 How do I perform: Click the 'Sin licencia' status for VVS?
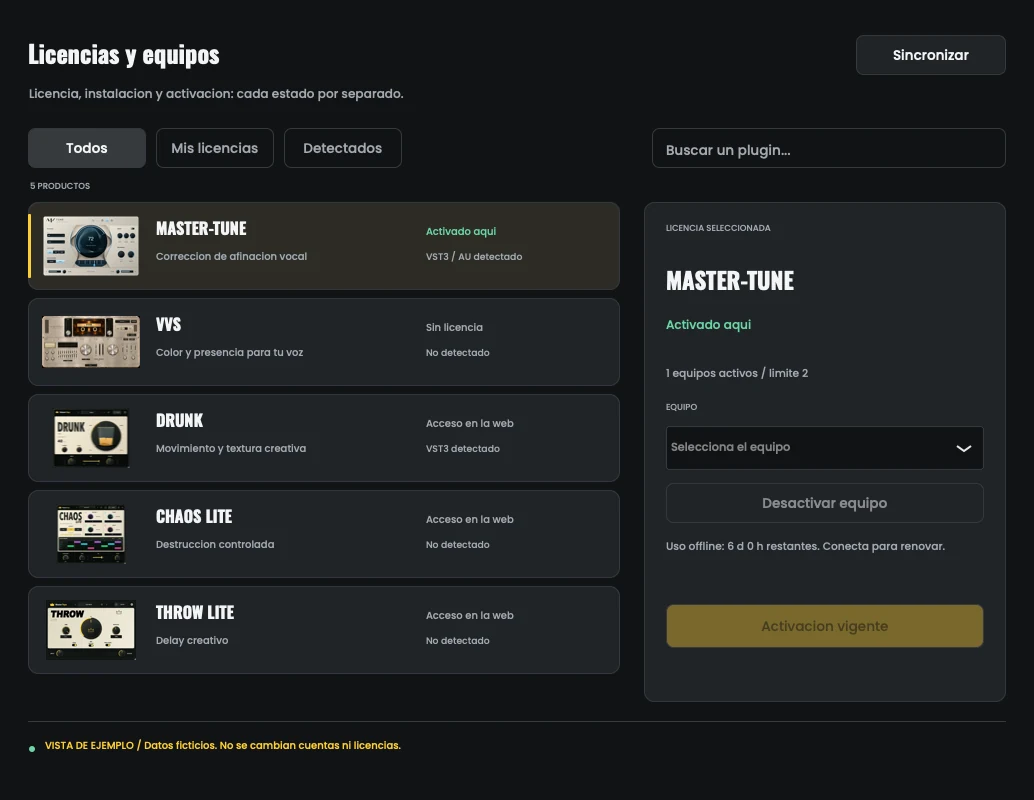(454, 327)
